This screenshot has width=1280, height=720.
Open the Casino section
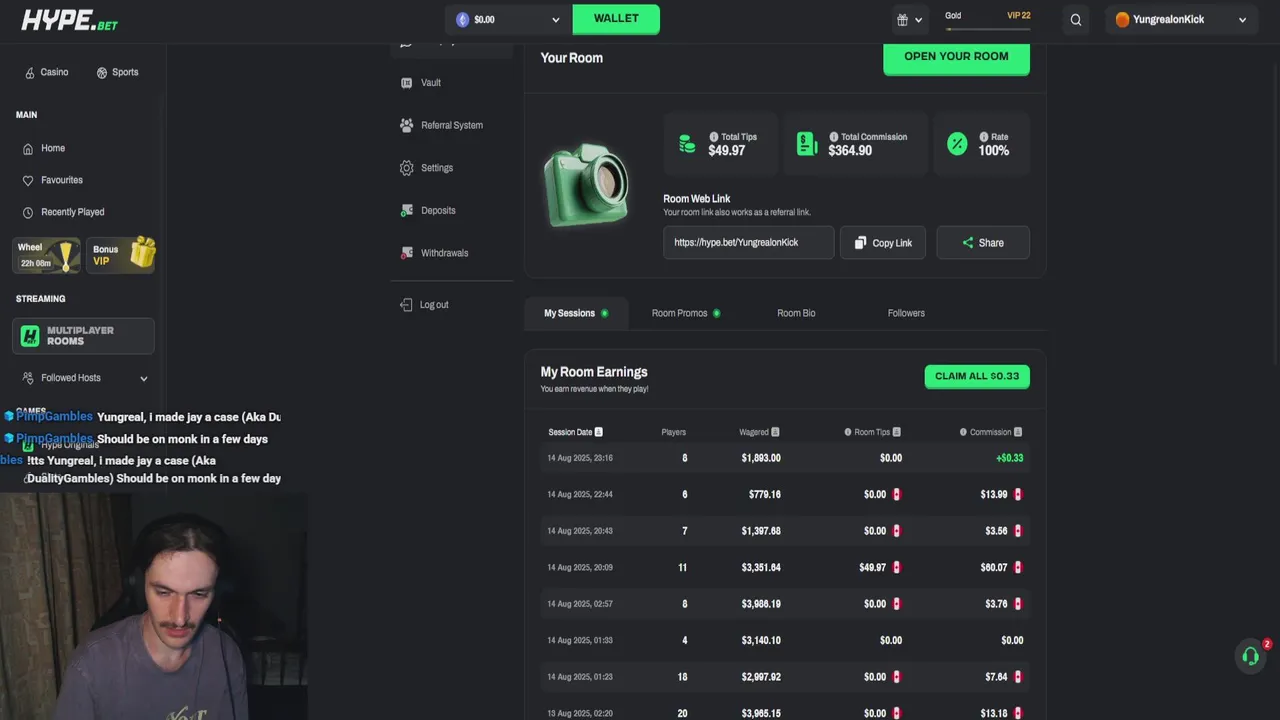click(47, 72)
